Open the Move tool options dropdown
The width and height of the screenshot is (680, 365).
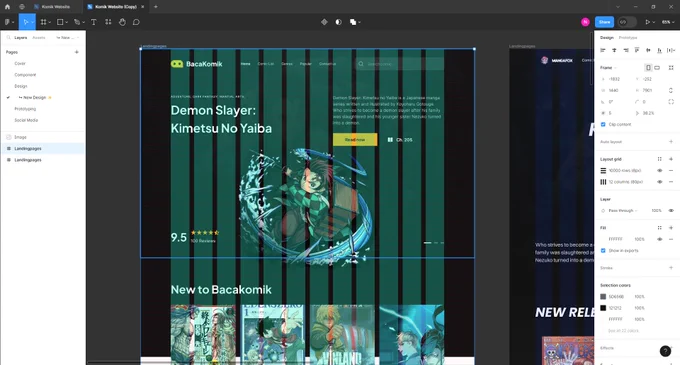33,22
